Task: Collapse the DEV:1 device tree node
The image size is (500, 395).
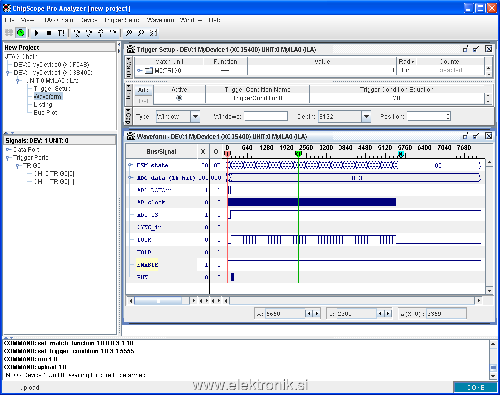Action: point(8,73)
